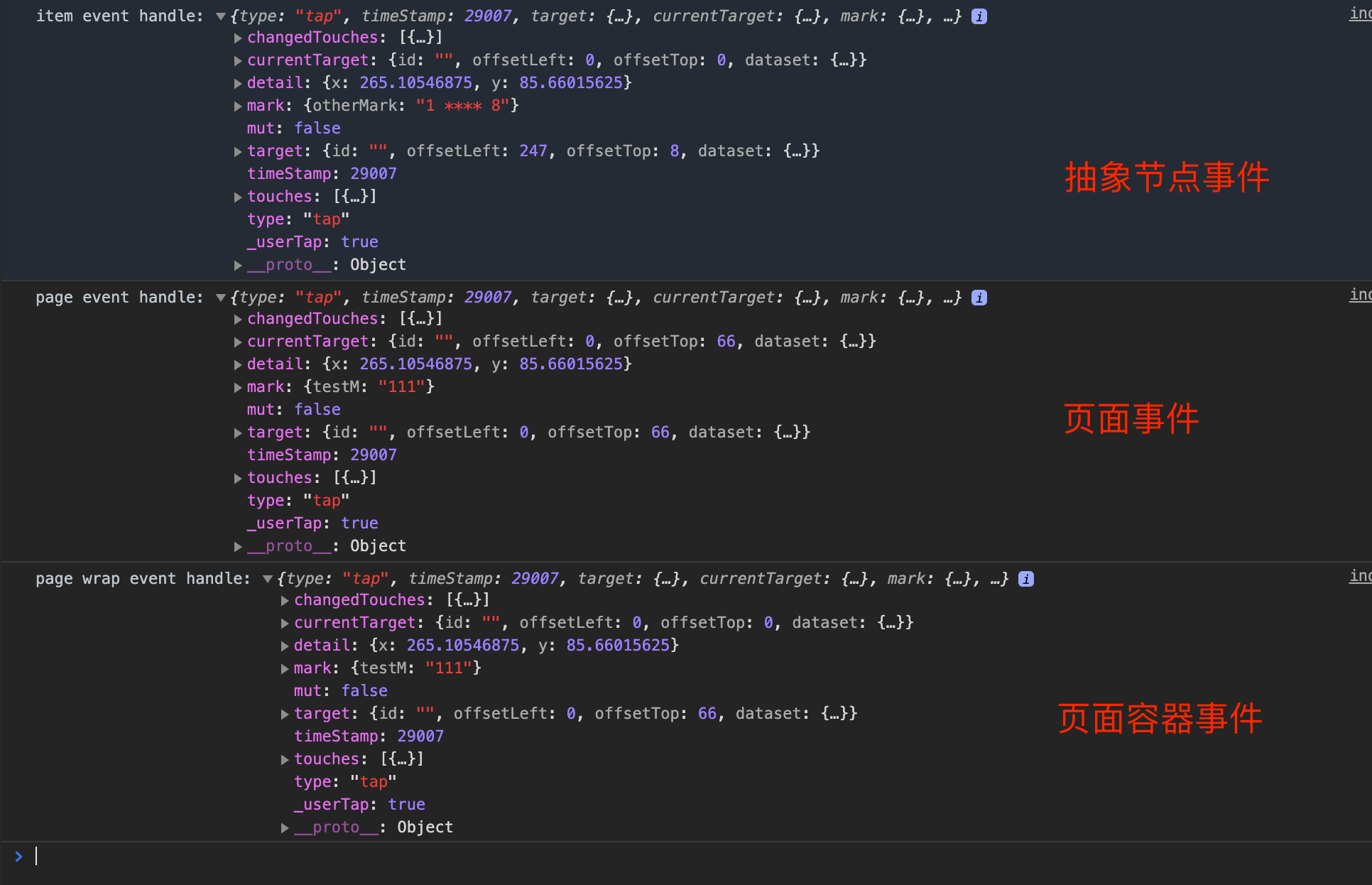Expand mark with otherMark value

tap(238, 106)
